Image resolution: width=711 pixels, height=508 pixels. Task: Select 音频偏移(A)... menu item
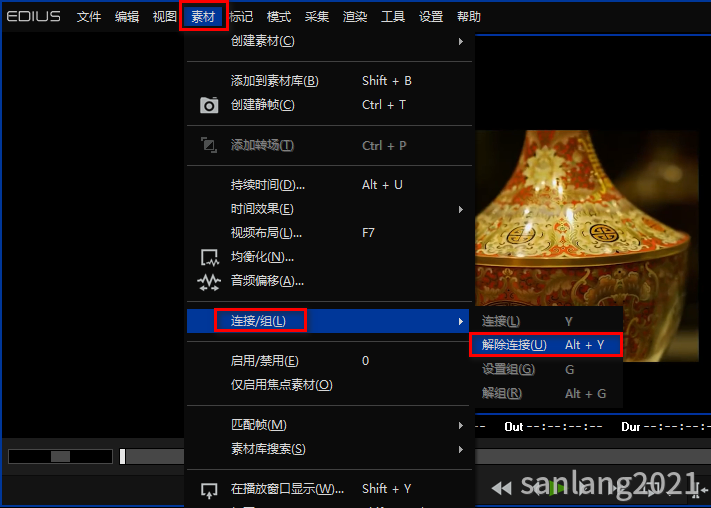[x=330, y=281]
